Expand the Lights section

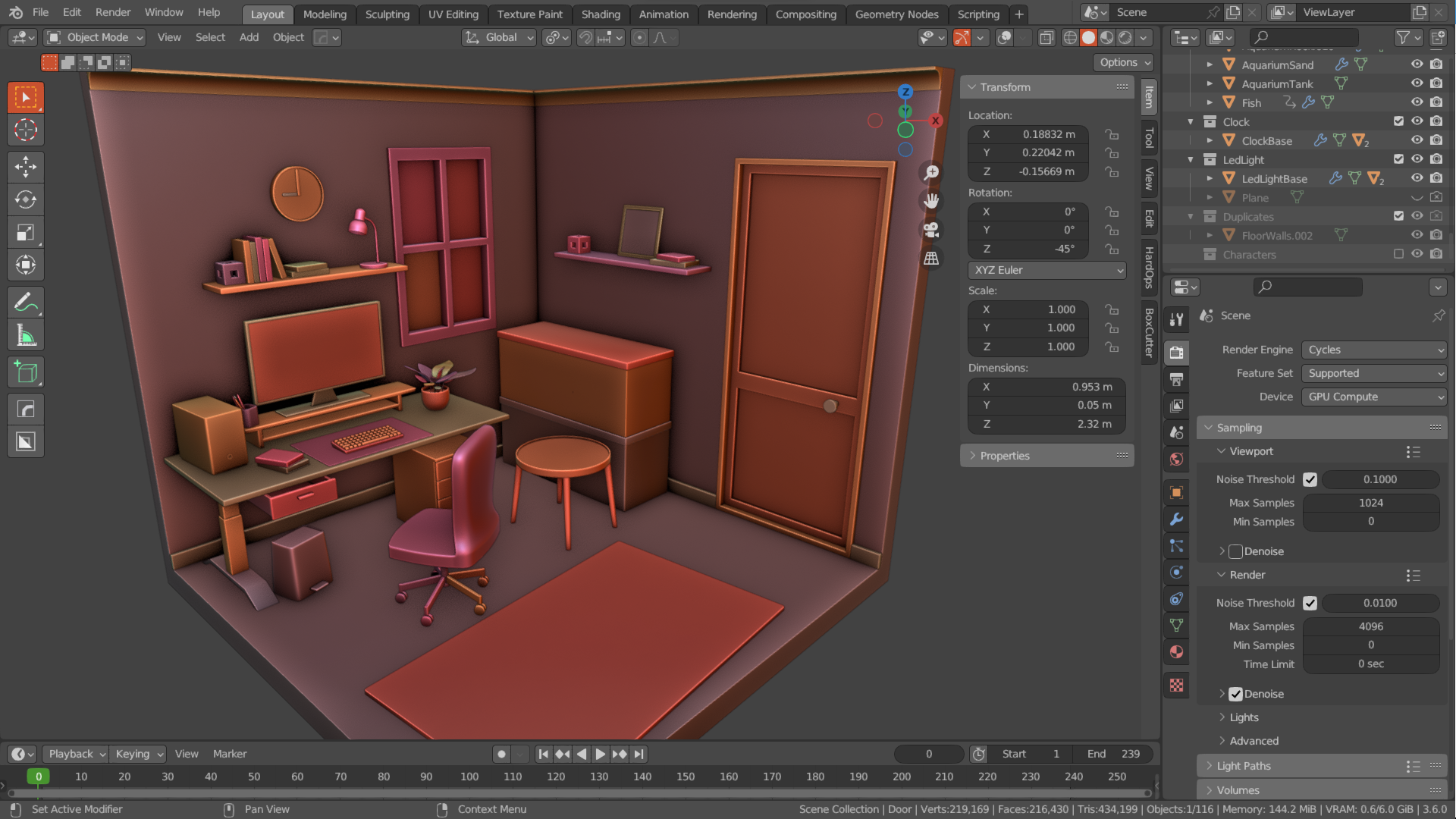coord(1244,716)
